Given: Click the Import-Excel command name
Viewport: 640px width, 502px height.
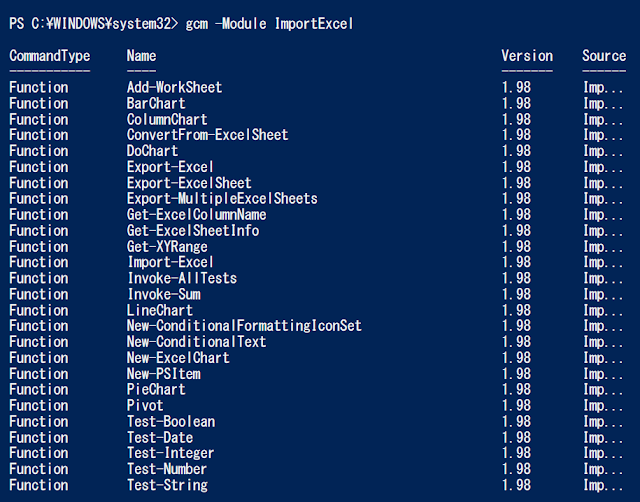Looking at the screenshot, I should click(x=171, y=262).
